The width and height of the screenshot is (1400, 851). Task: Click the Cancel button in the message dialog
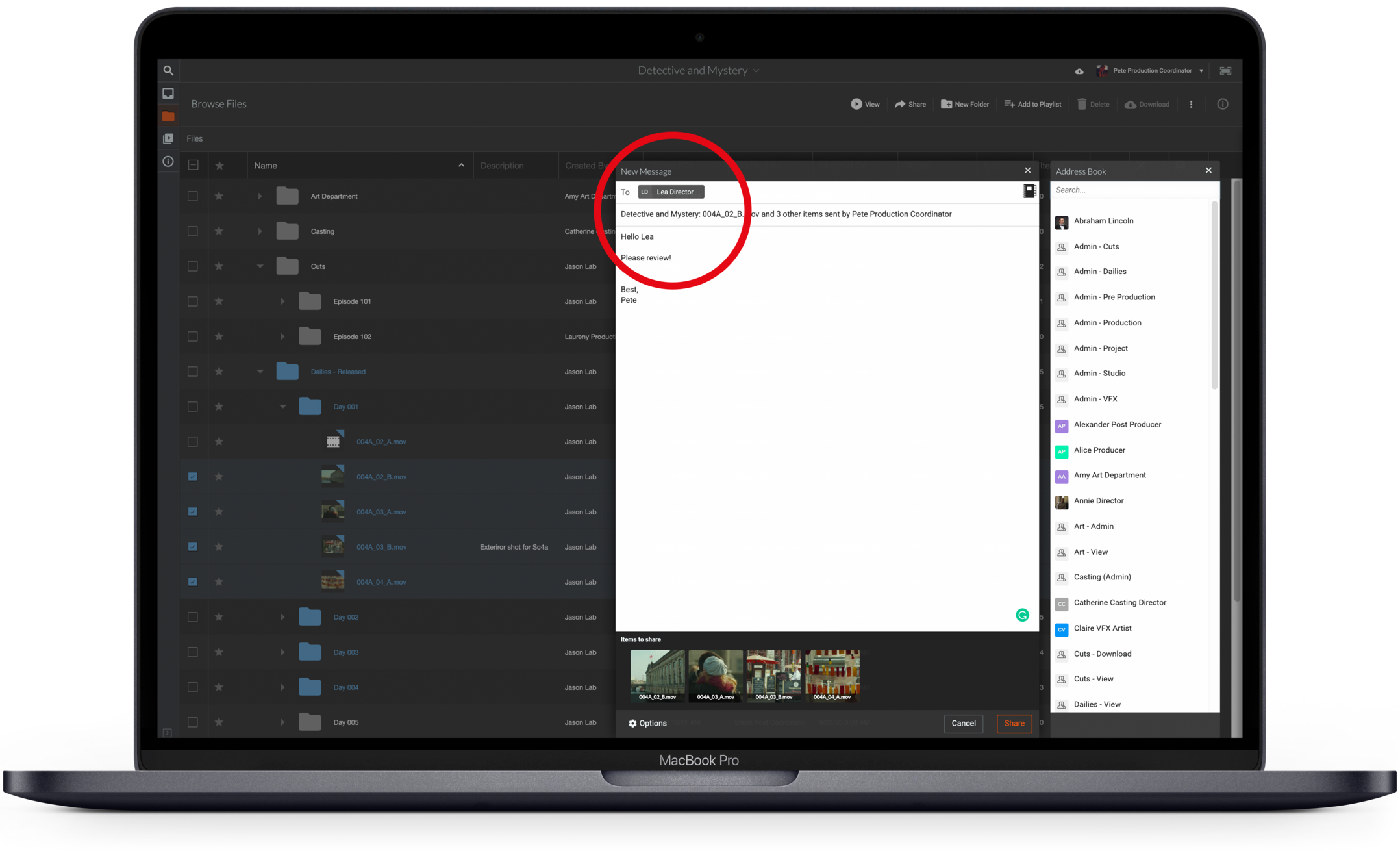point(963,723)
